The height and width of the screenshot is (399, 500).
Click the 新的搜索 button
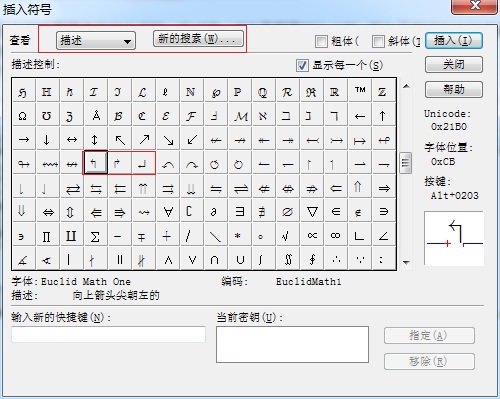click(x=198, y=39)
